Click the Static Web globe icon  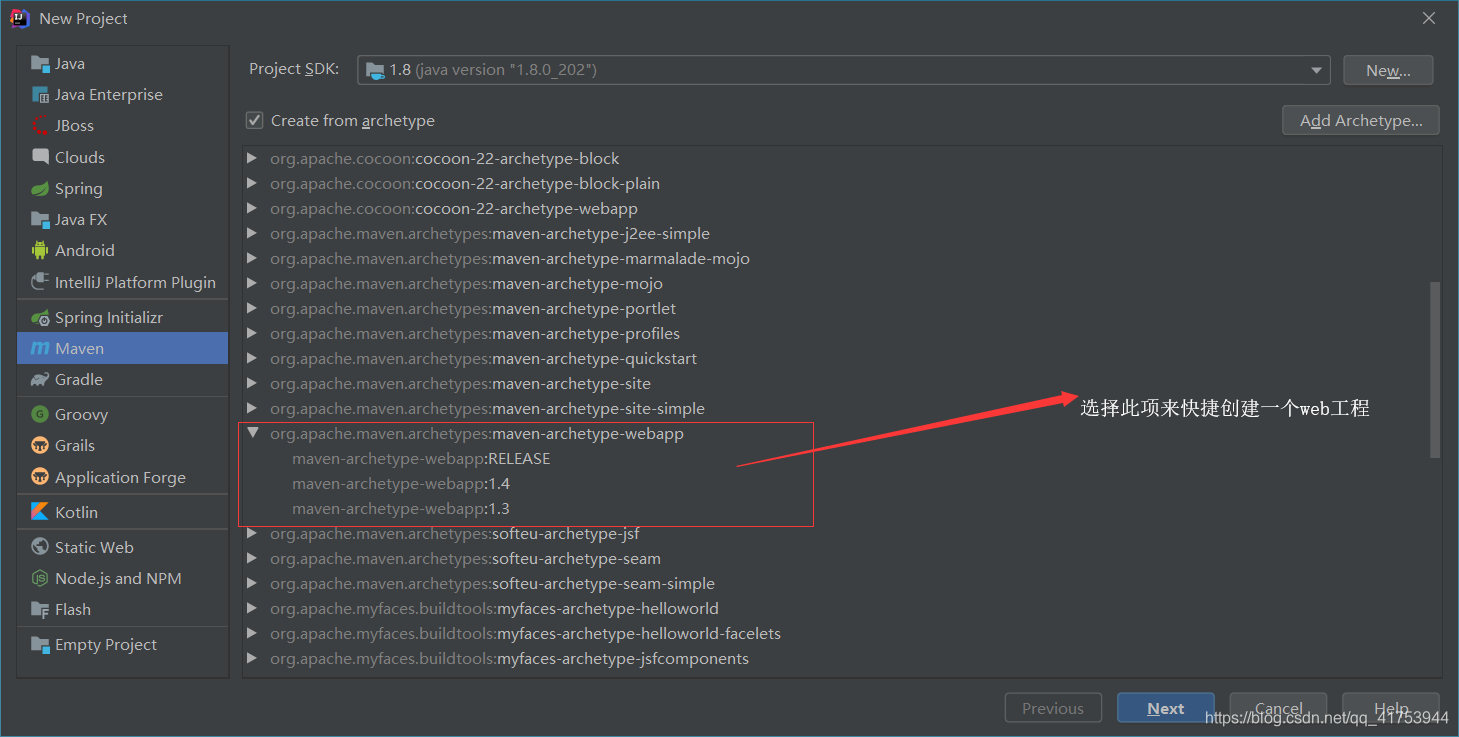(x=40, y=547)
